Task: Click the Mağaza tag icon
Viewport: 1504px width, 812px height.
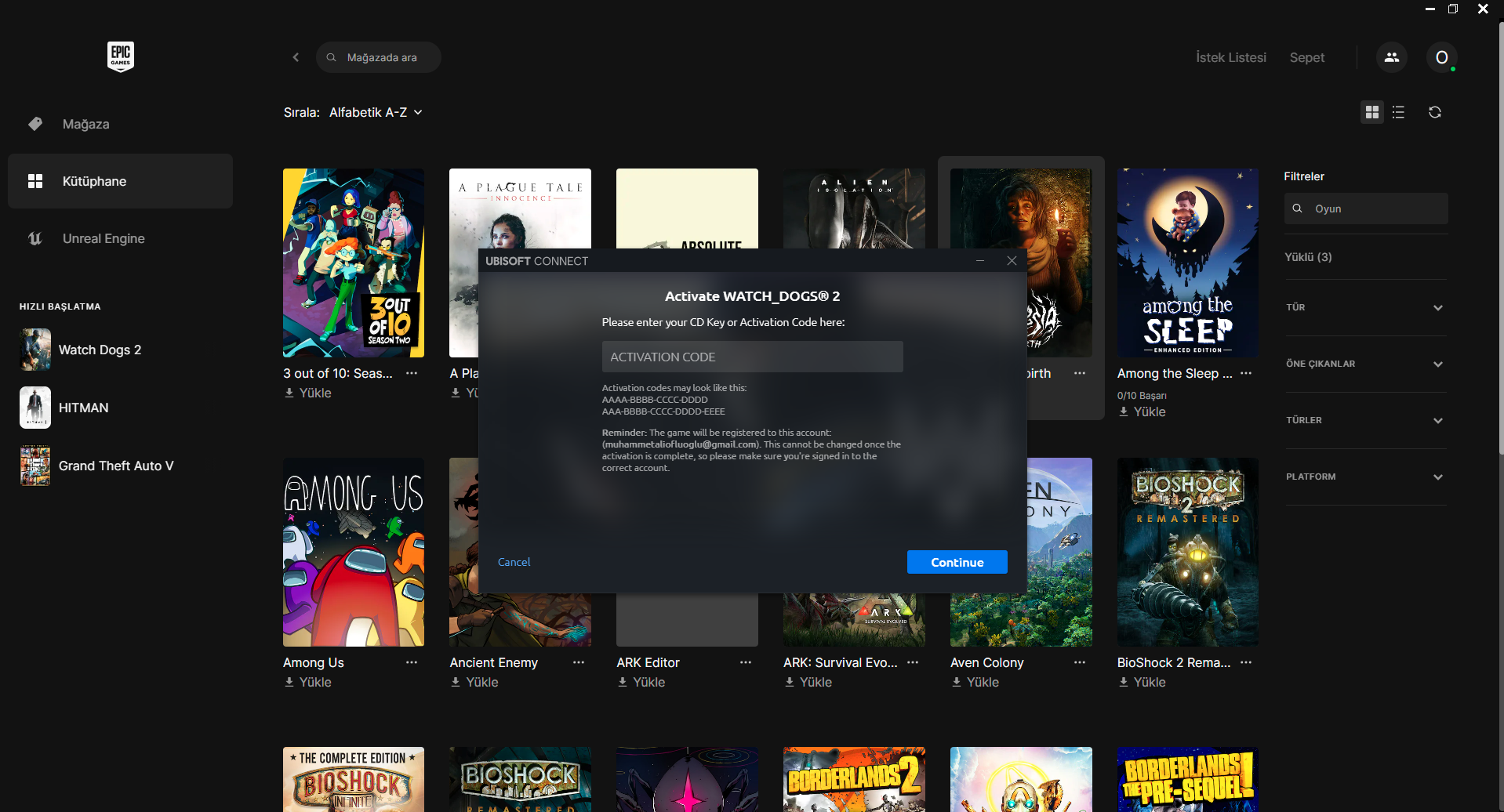Action: (35, 124)
